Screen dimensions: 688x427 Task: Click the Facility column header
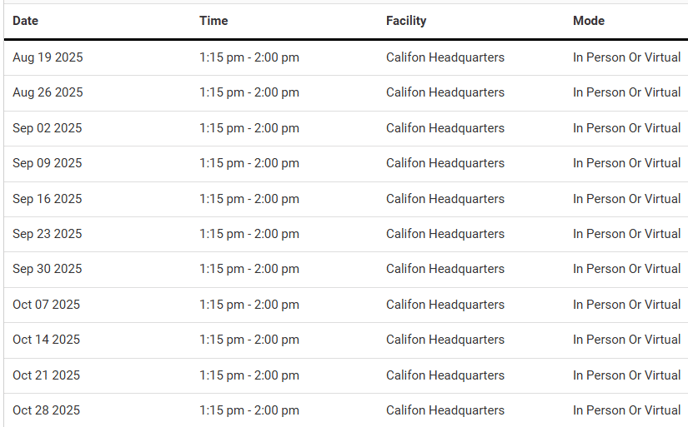406,20
